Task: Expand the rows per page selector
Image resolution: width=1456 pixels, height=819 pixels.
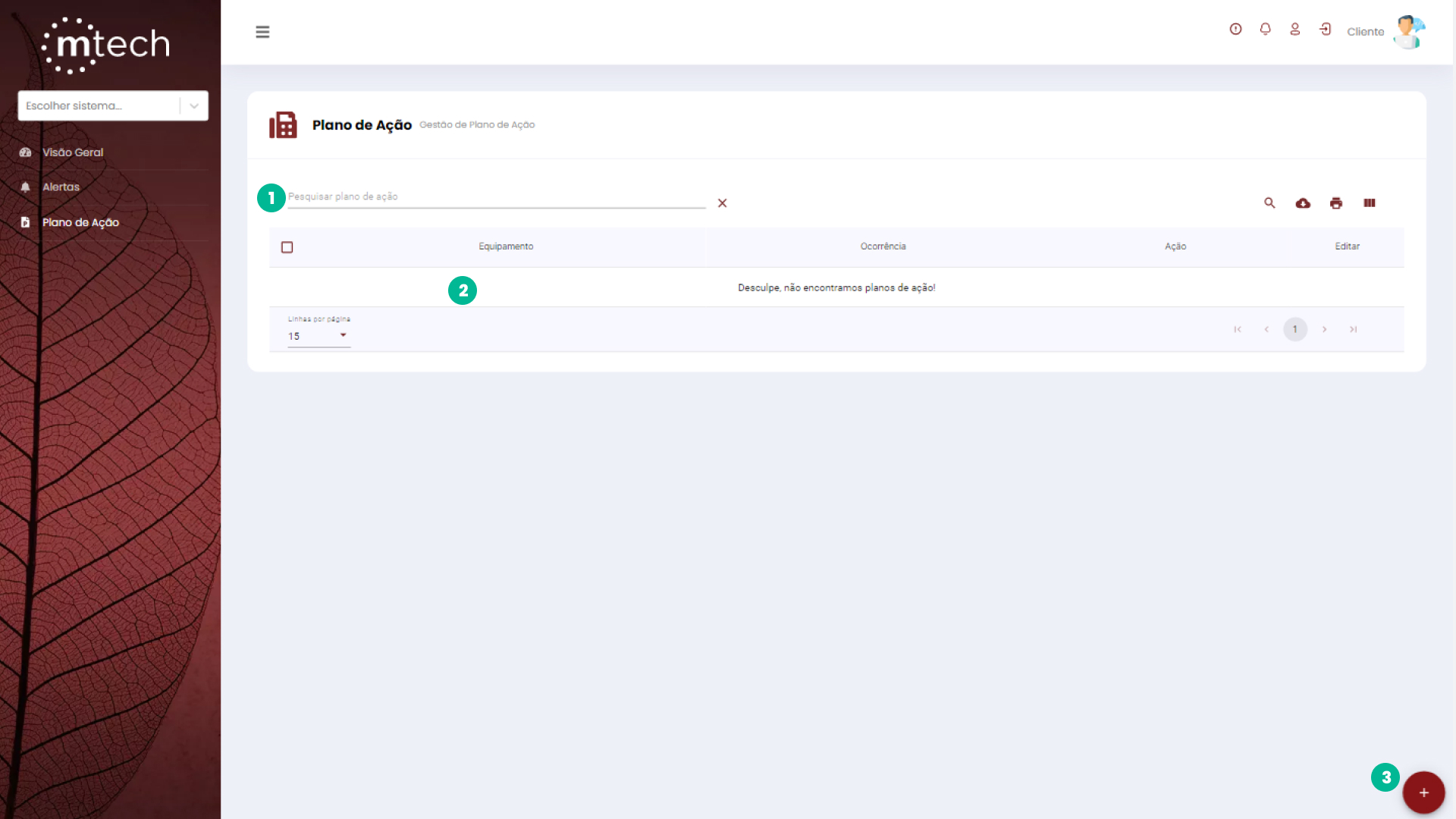Action: pyautogui.click(x=318, y=336)
